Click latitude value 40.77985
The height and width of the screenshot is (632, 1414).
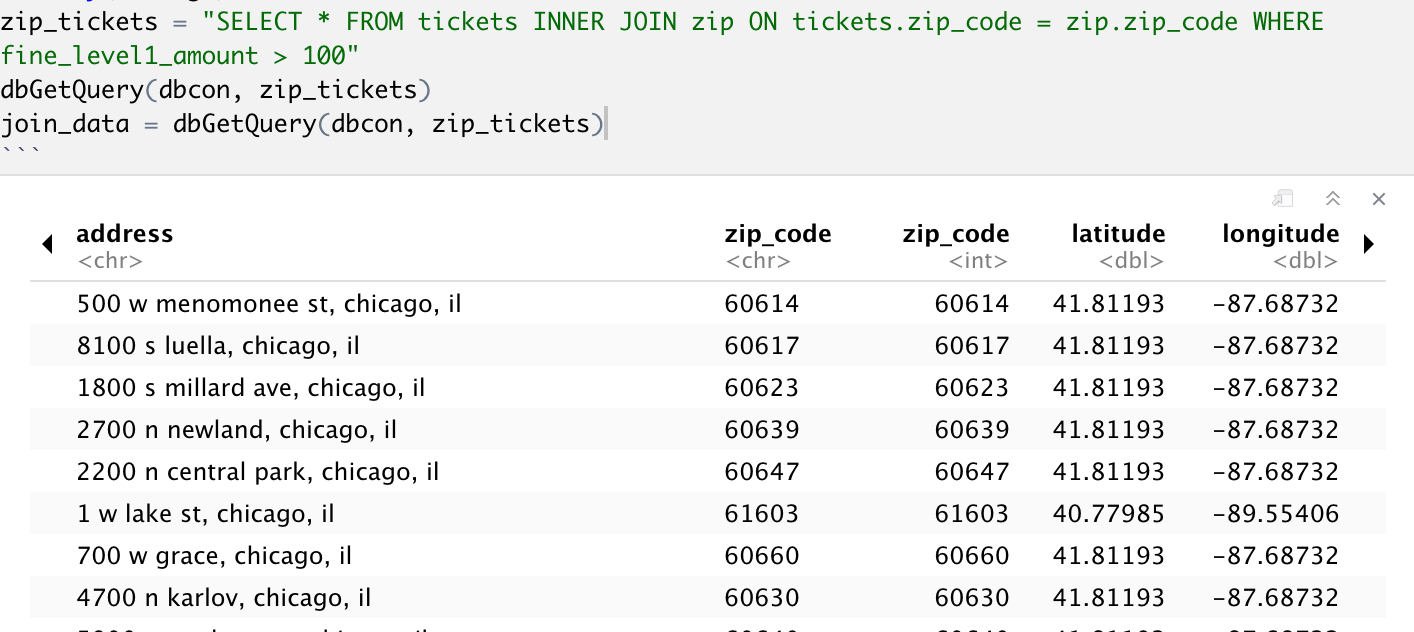(1109, 513)
